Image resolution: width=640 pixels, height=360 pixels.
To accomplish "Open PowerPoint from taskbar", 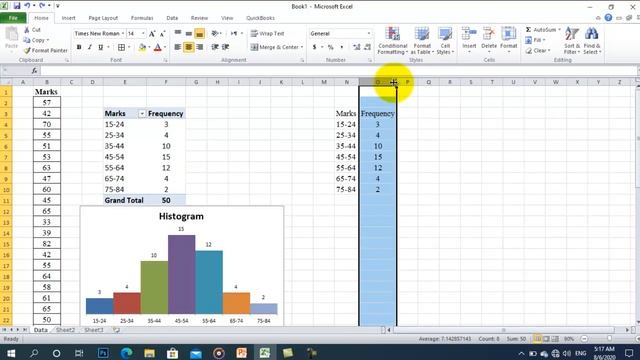I will click(242, 353).
